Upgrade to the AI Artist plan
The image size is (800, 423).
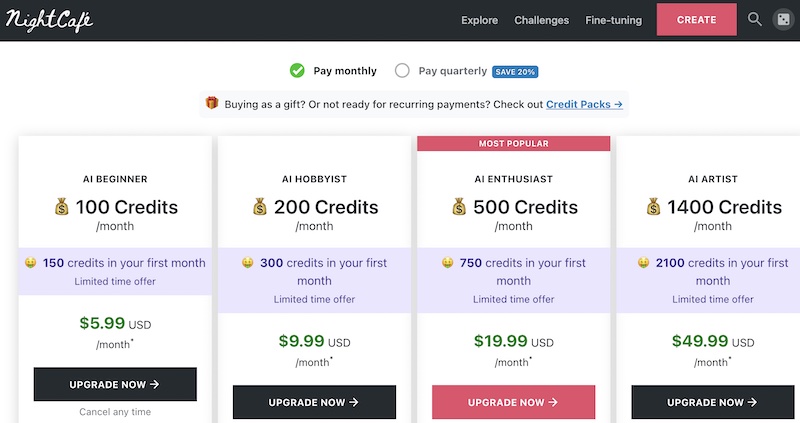point(713,402)
